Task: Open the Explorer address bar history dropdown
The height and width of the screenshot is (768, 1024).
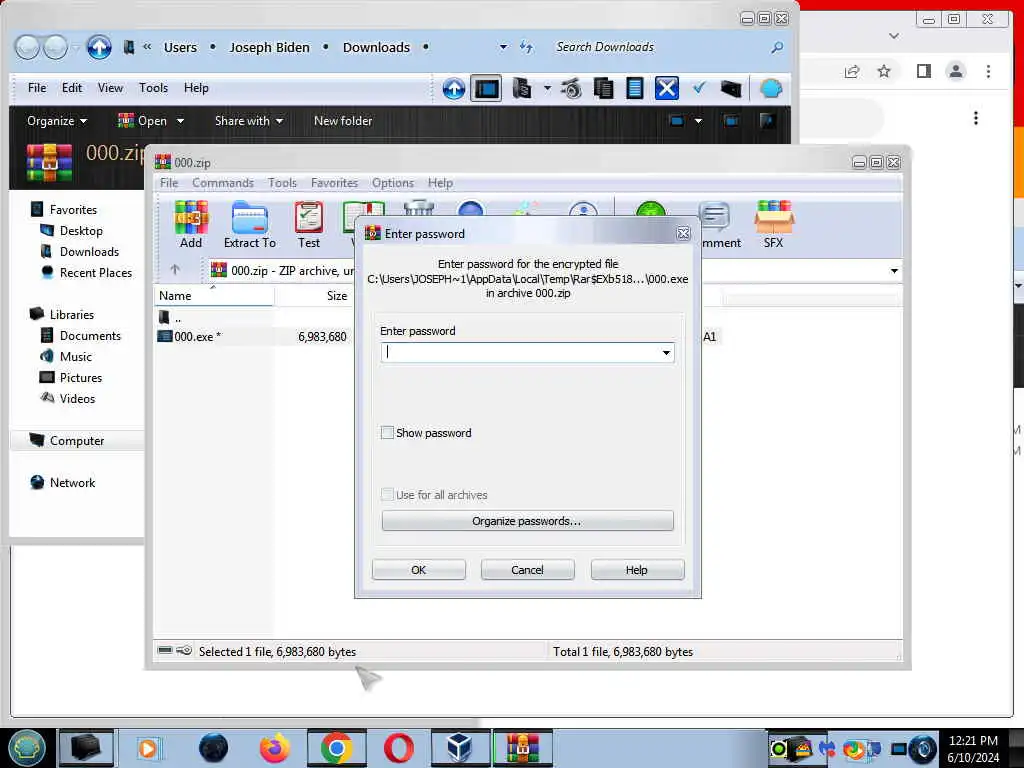Action: click(x=503, y=47)
